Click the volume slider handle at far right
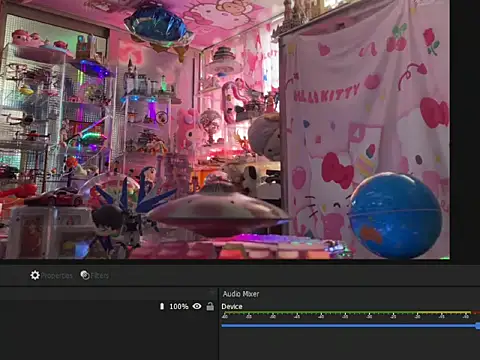 coord(478,326)
